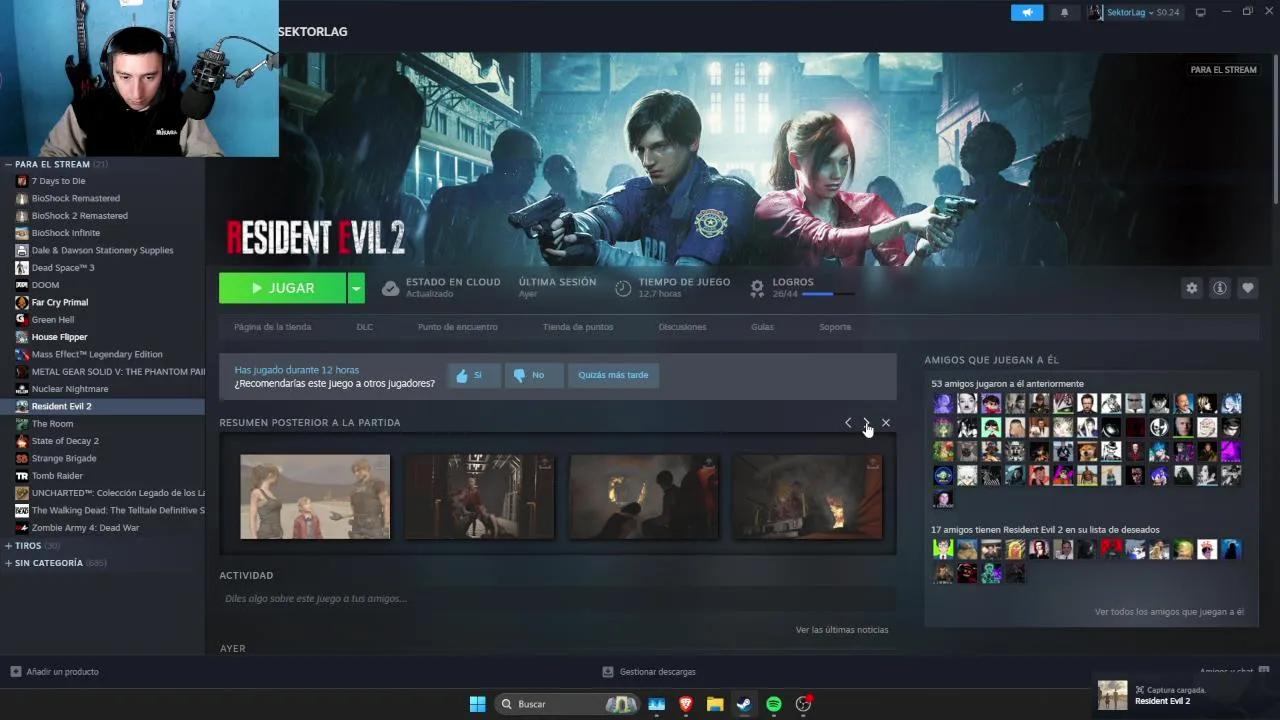Click the Strange Brigade game icon
The width and height of the screenshot is (1280, 720).
coord(22,458)
